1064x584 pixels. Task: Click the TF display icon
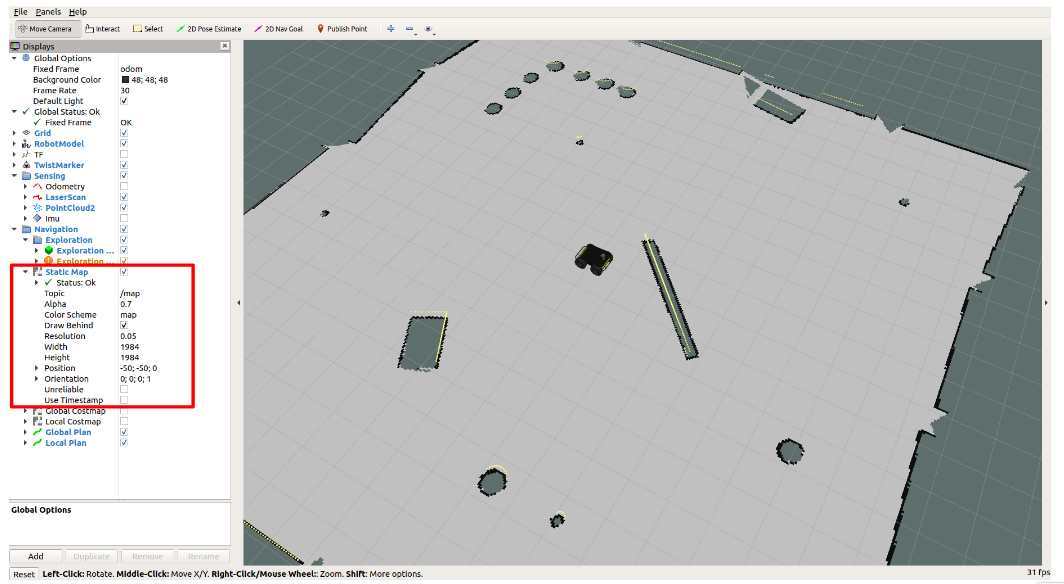[26, 155]
